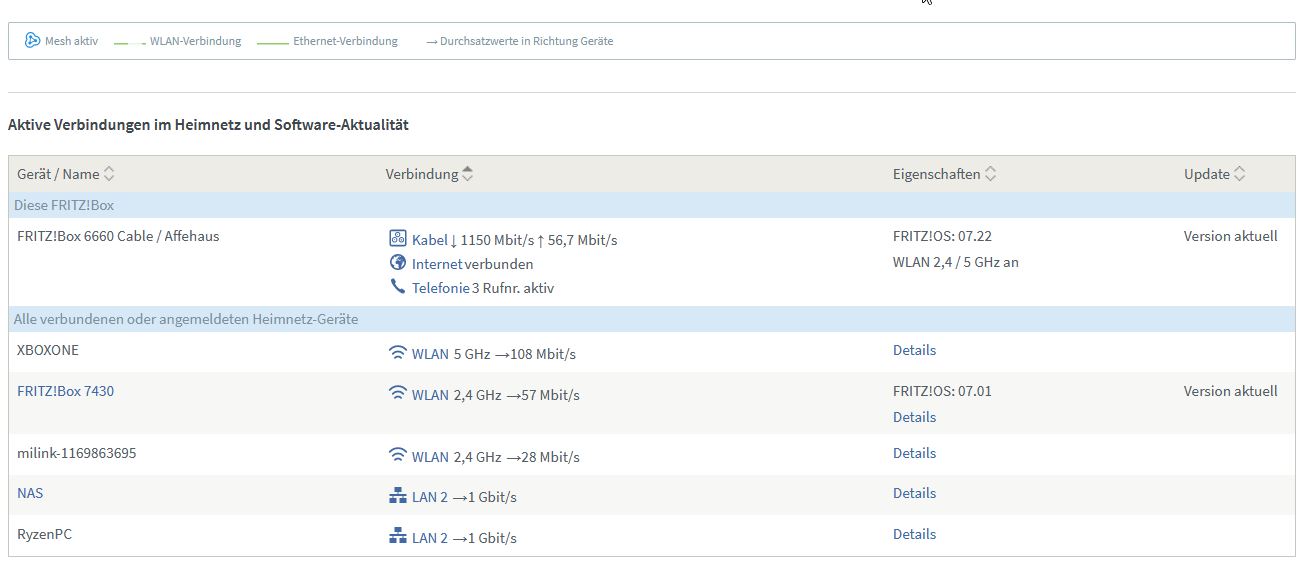Sort table by Update column
Viewport: 1299px width, 587px height.
tap(1214, 174)
